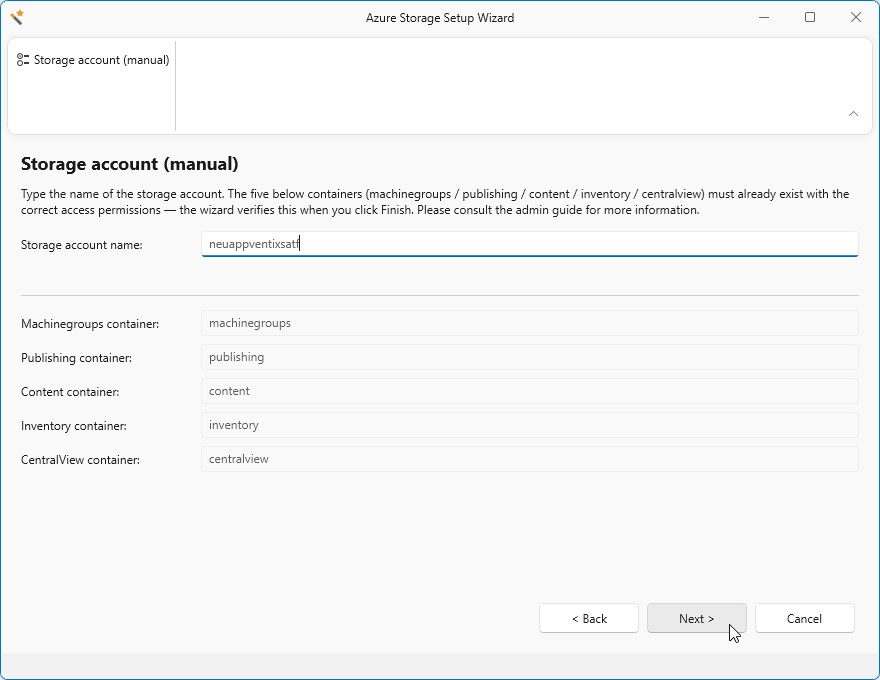Image resolution: width=880 pixels, height=680 pixels.
Task: Maximize the wizard window
Action: click(810, 17)
